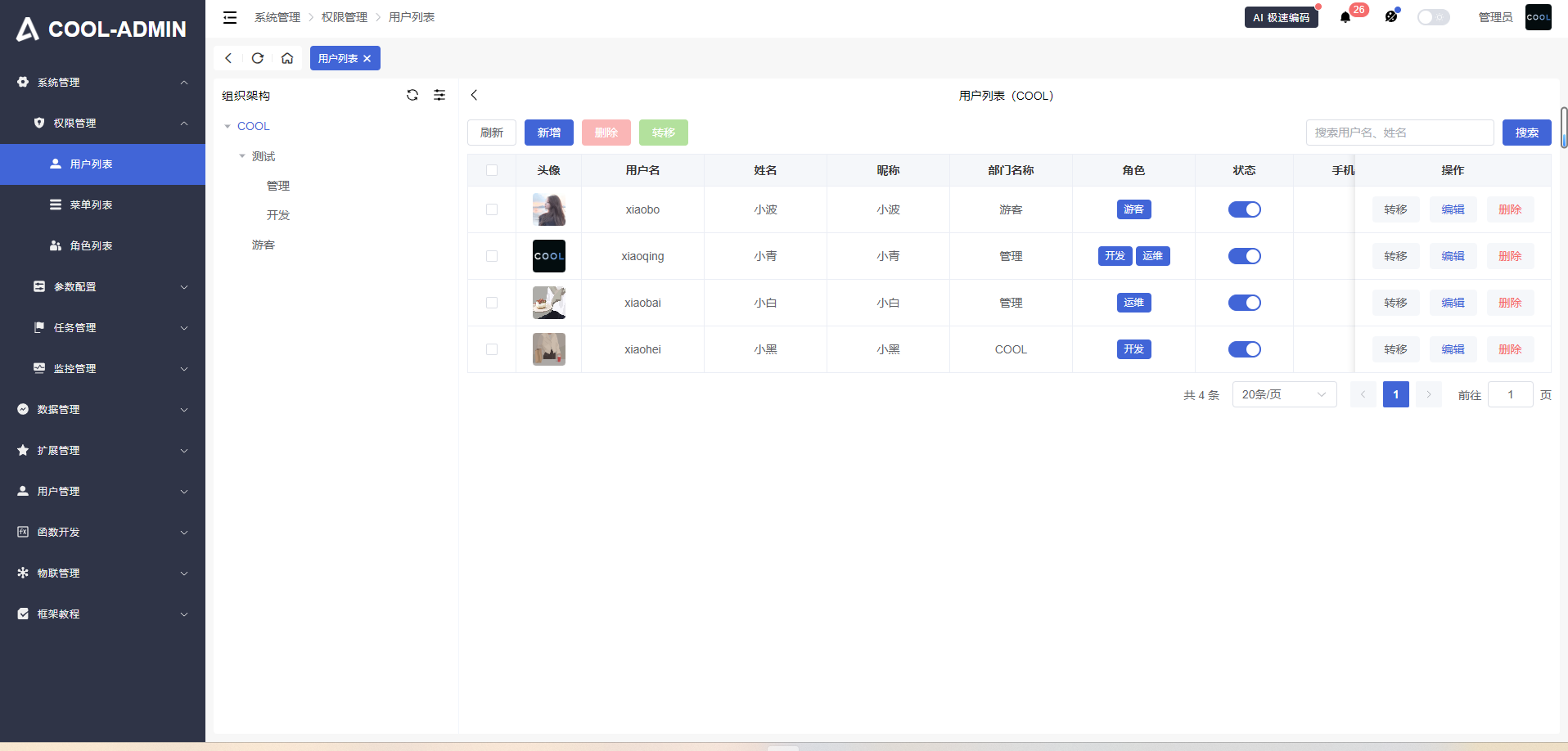1568x751 pixels.
Task: Click the AI 极速编码 button
Action: click(1282, 17)
